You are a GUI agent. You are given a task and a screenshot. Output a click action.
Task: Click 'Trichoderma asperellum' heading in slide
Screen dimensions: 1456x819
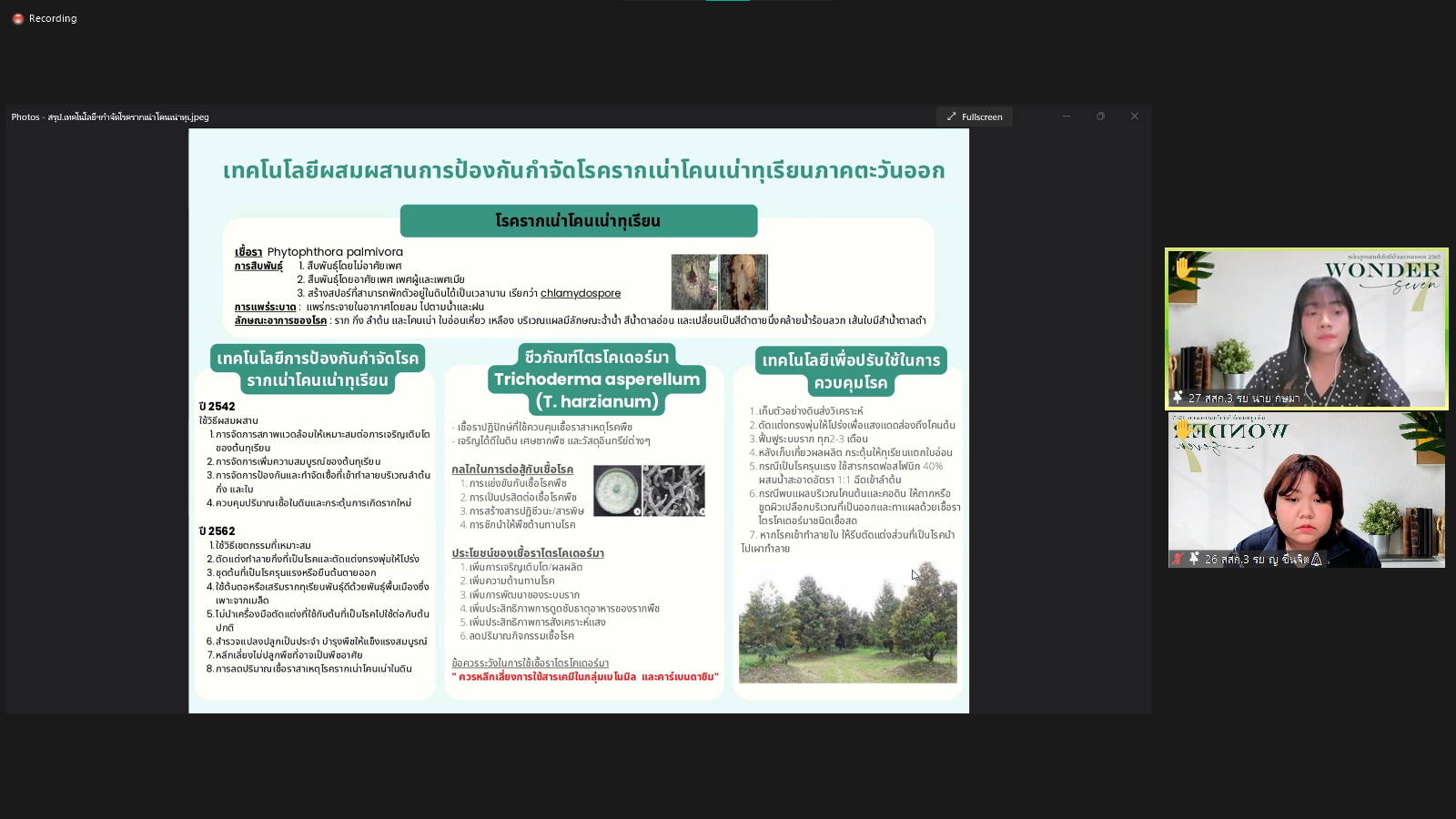[x=597, y=379]
